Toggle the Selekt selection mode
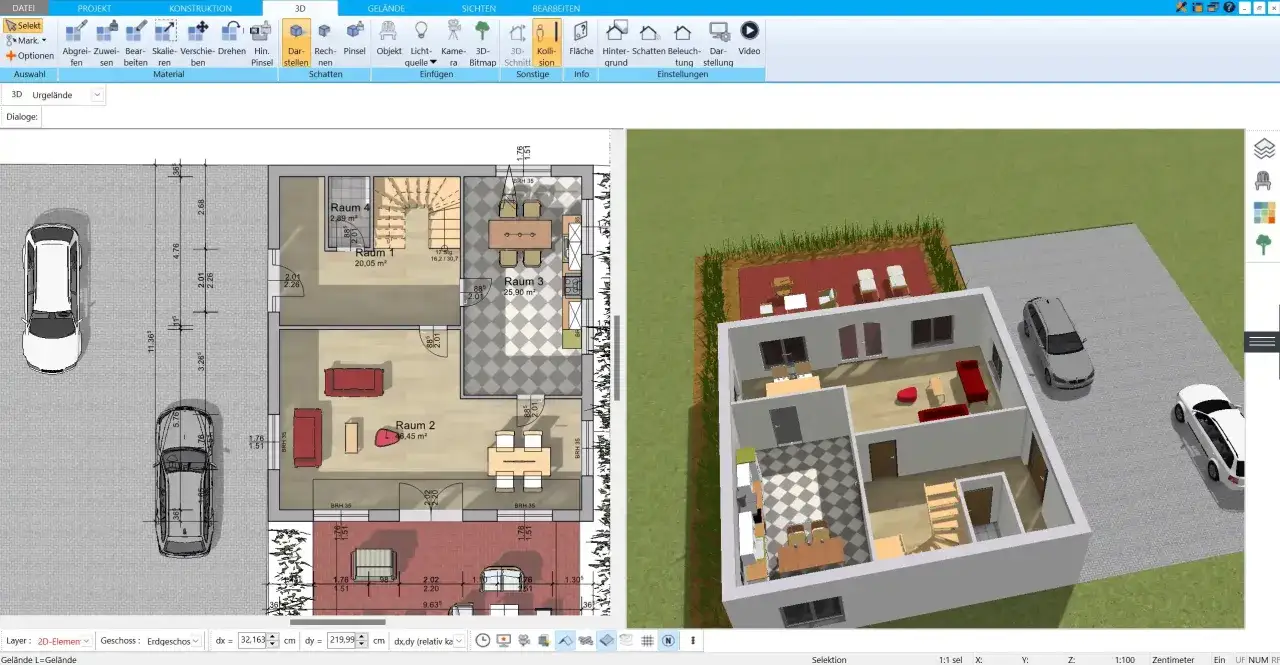This screenshot has height=665, width=1280. (23, 25)
